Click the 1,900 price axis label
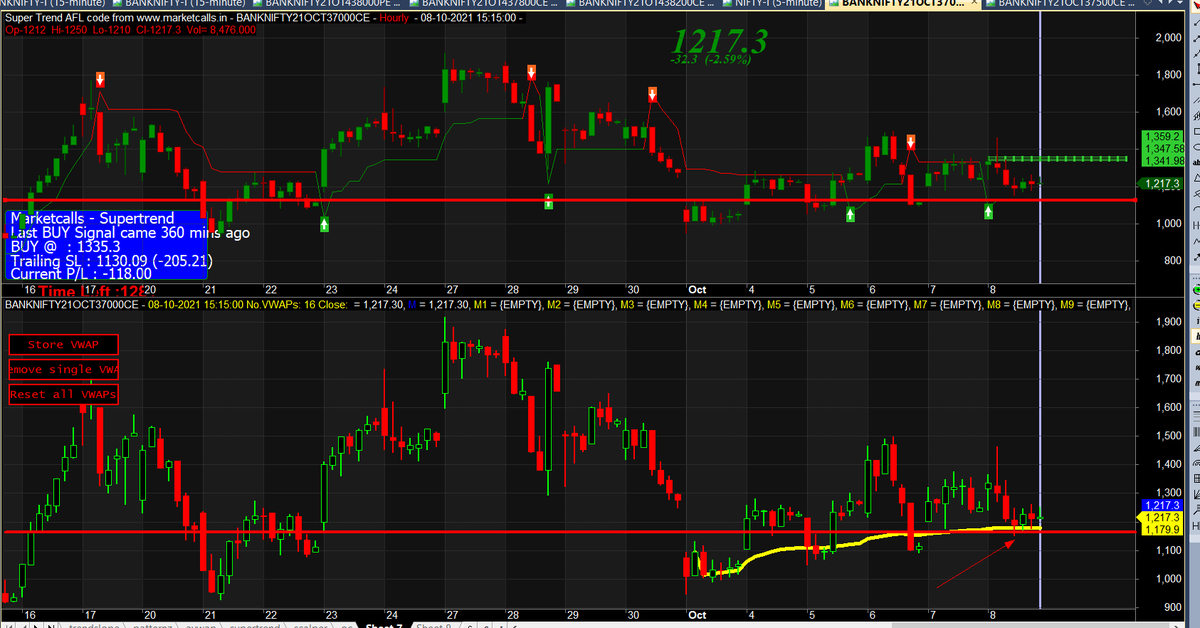 1169,322
